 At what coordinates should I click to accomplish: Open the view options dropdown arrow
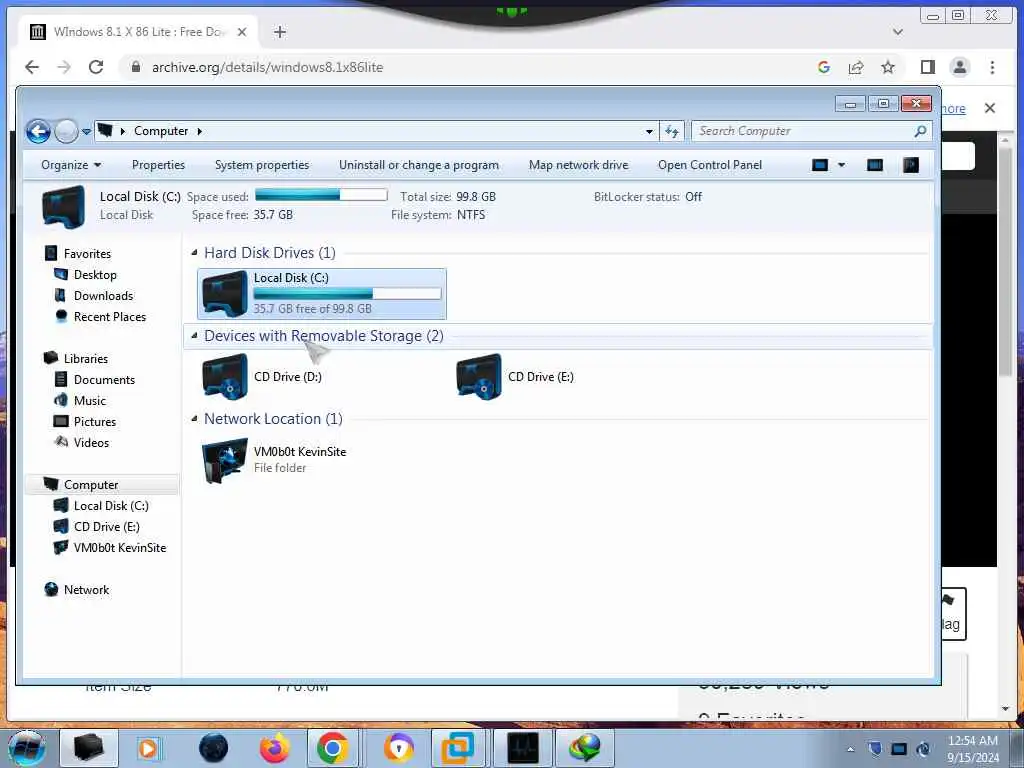(841, 165)
